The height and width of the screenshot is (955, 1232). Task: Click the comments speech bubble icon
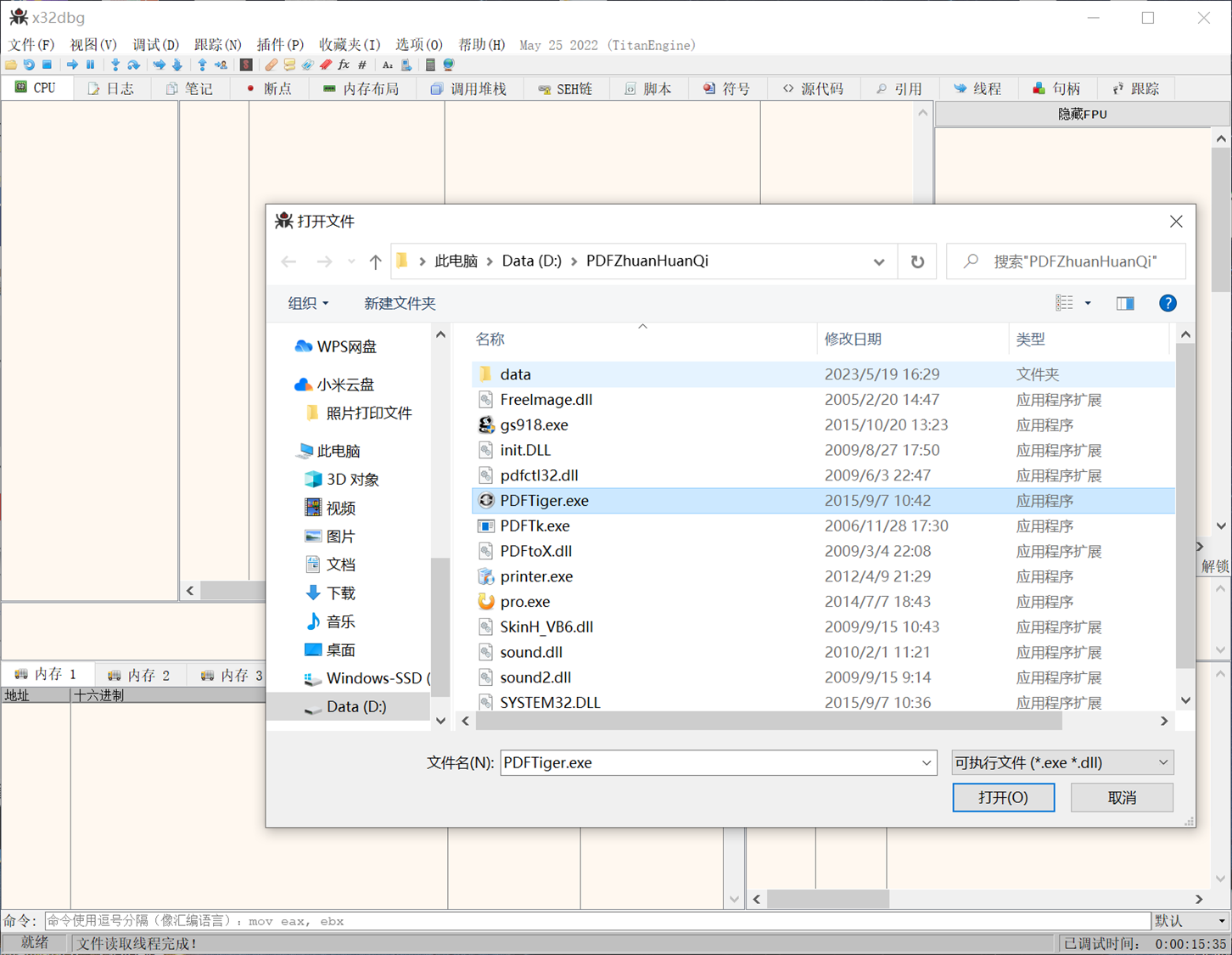pos(289,65)
